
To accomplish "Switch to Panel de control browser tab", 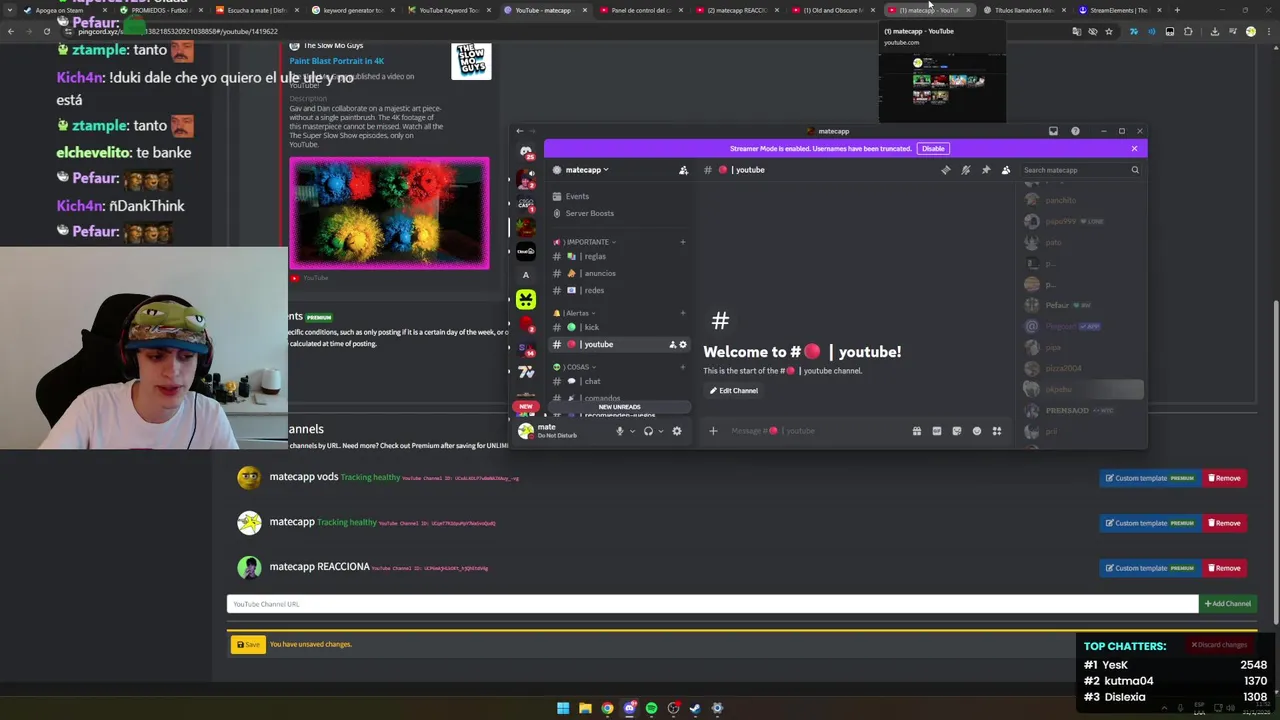I will pyautogui.click(x=640, y=10).
